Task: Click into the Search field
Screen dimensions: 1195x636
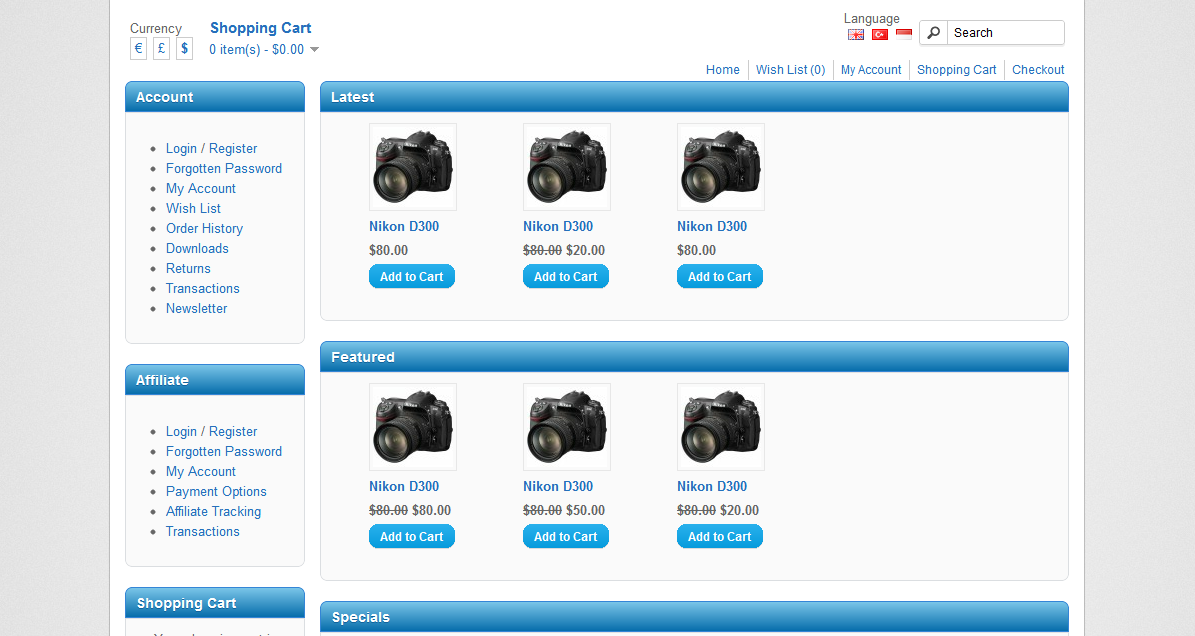Action: point(1005,33)
